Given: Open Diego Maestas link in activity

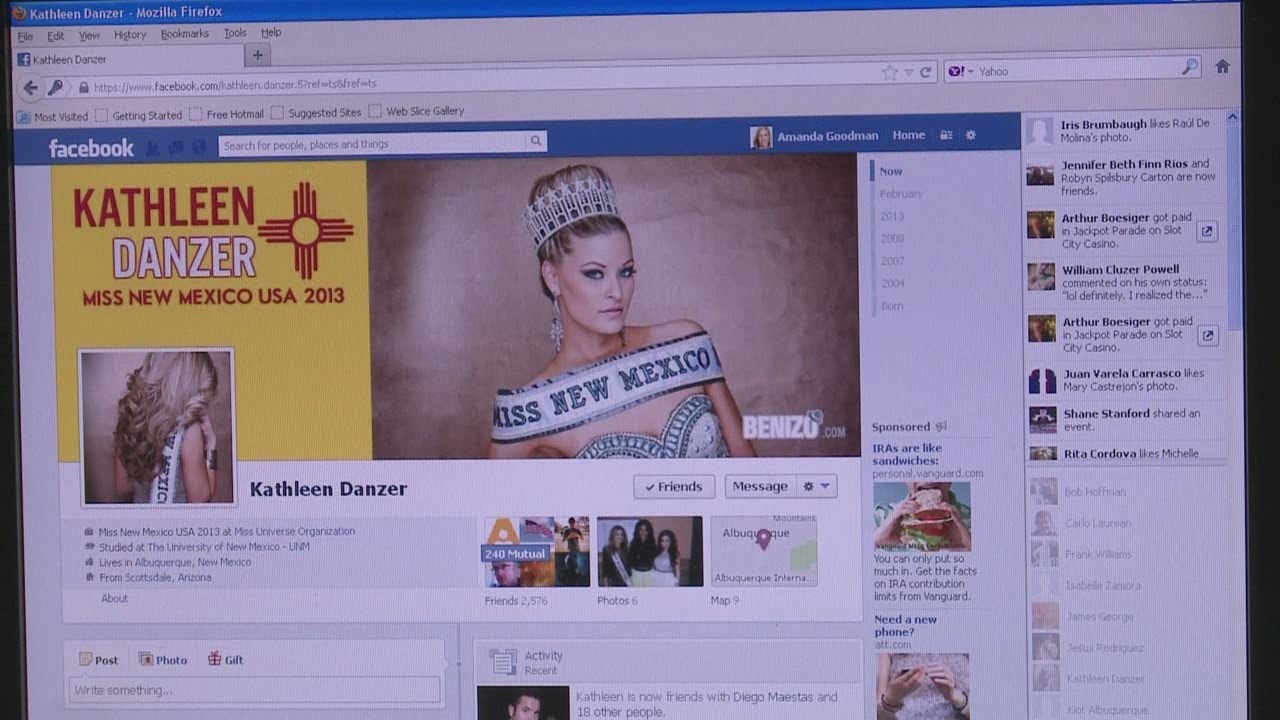Looking at the screenshot, I should click(x=776, y=697).
